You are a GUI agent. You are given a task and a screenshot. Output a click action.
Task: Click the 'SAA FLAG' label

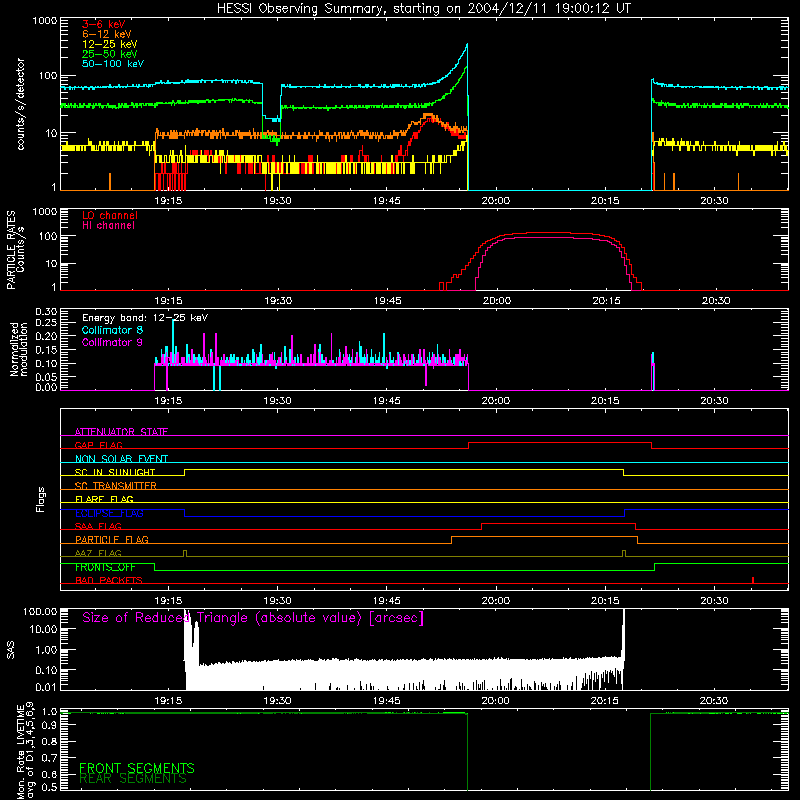click(98, 526)
